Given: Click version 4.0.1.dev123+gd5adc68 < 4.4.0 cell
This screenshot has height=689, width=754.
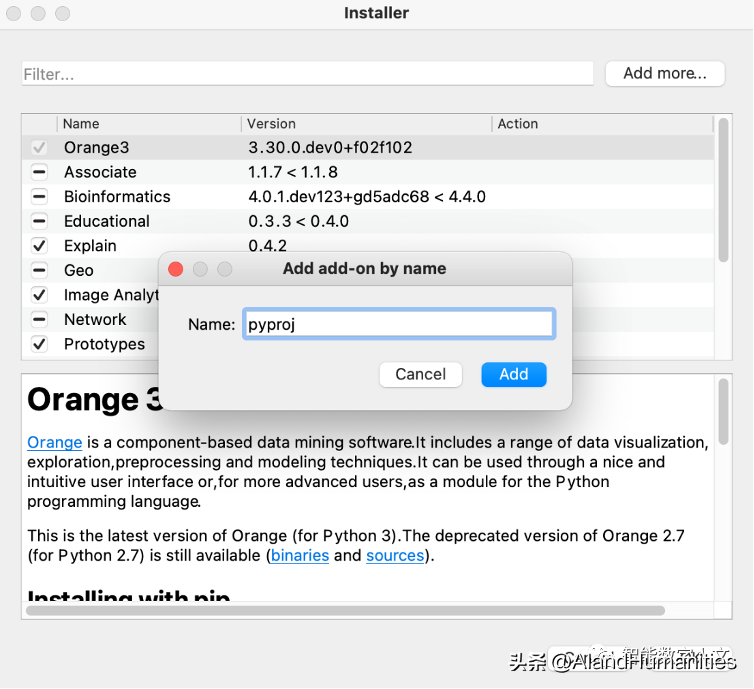Looking at the screenshot, I should [x=367, y=196].
